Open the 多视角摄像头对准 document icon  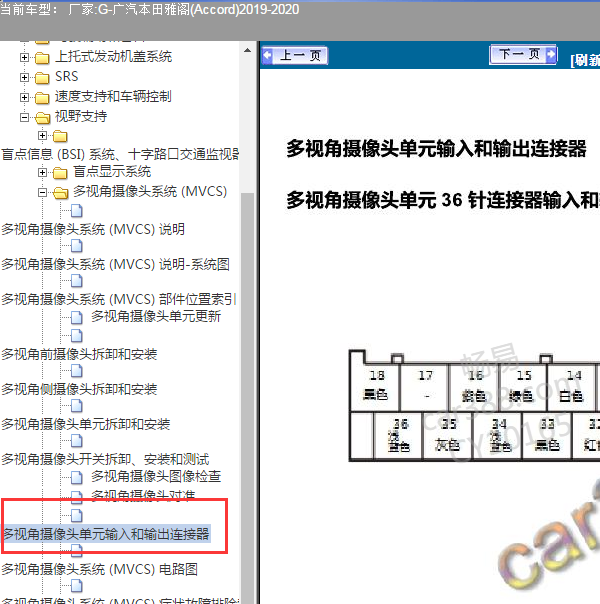tap(77, 497)
